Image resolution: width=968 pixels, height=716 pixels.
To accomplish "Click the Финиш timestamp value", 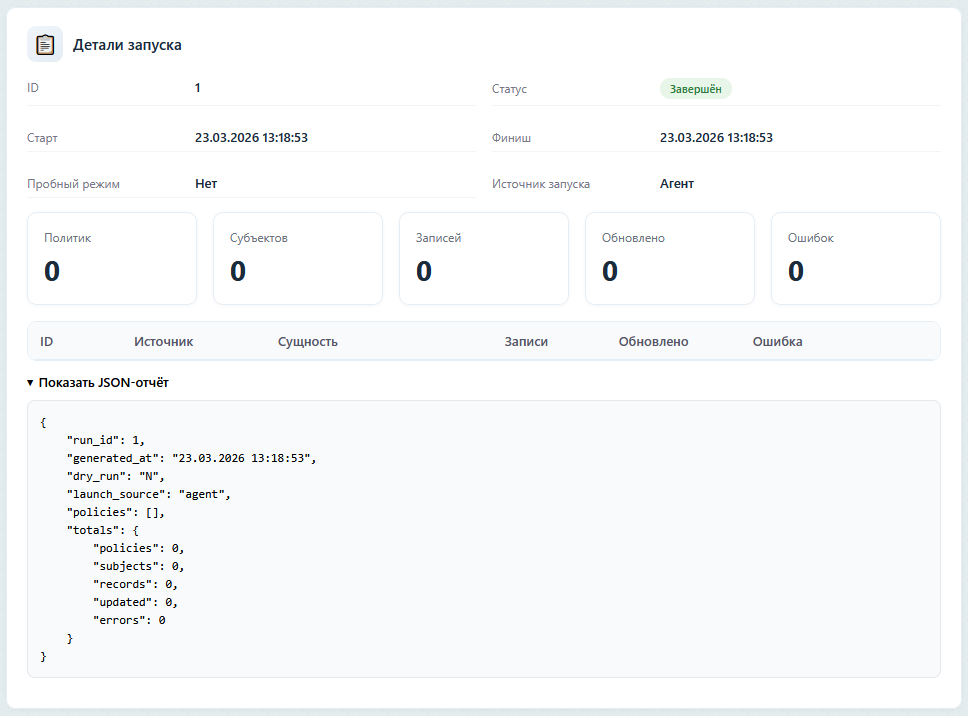I will pos(716,138).
